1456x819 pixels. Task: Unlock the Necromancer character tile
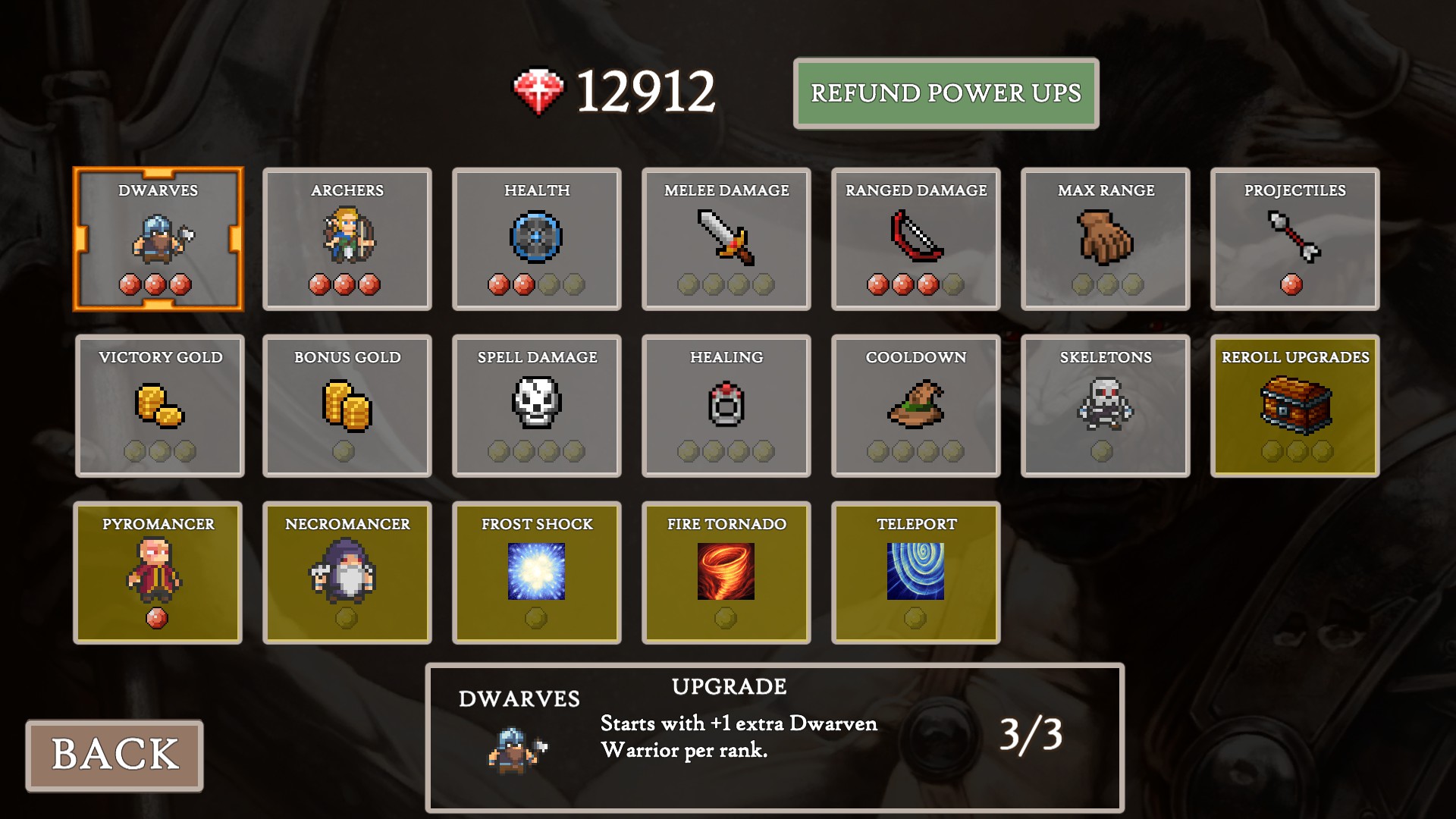tap(347, 573)
